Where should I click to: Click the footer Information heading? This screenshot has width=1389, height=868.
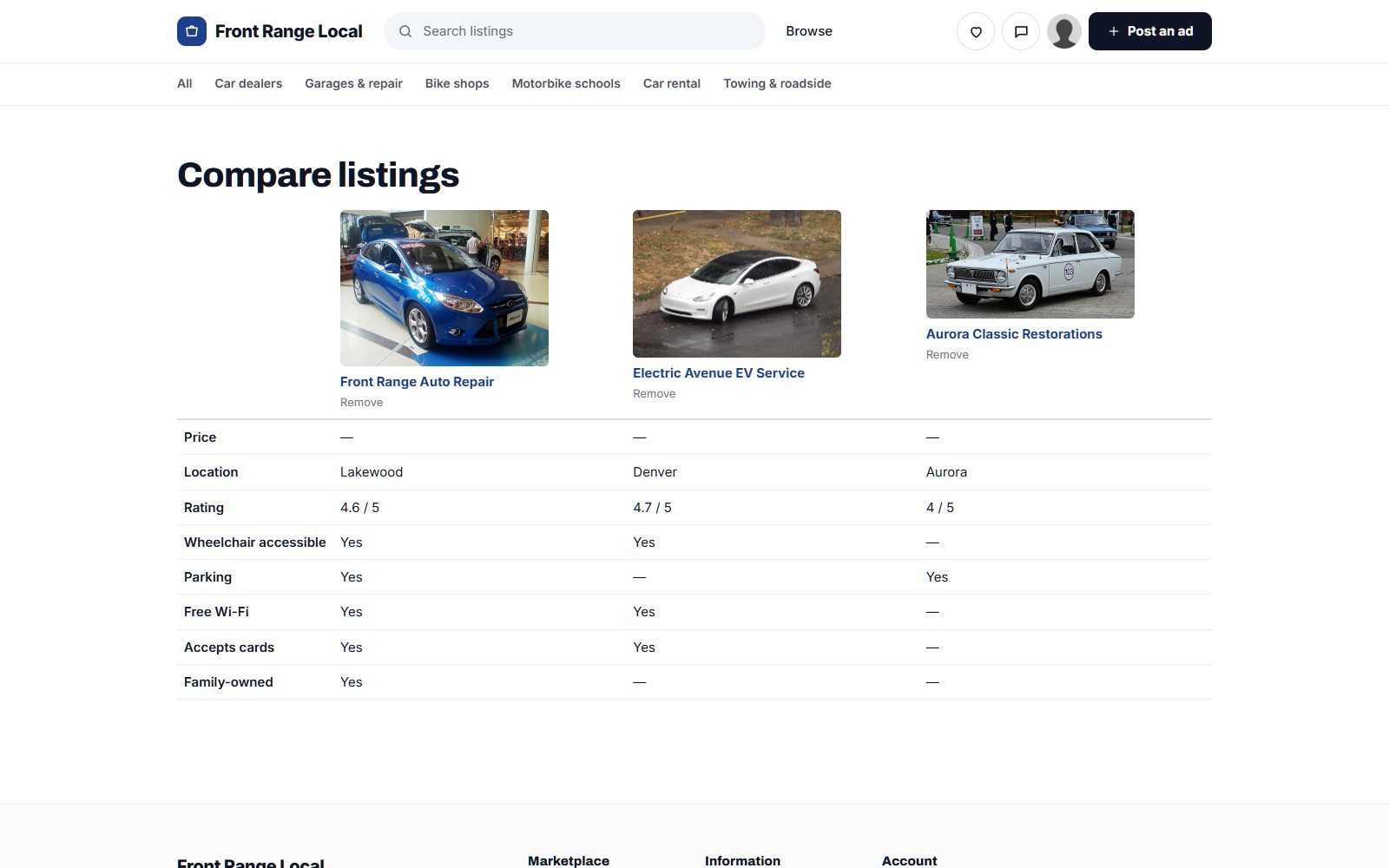pyautogui.click(x=742, y=860)
